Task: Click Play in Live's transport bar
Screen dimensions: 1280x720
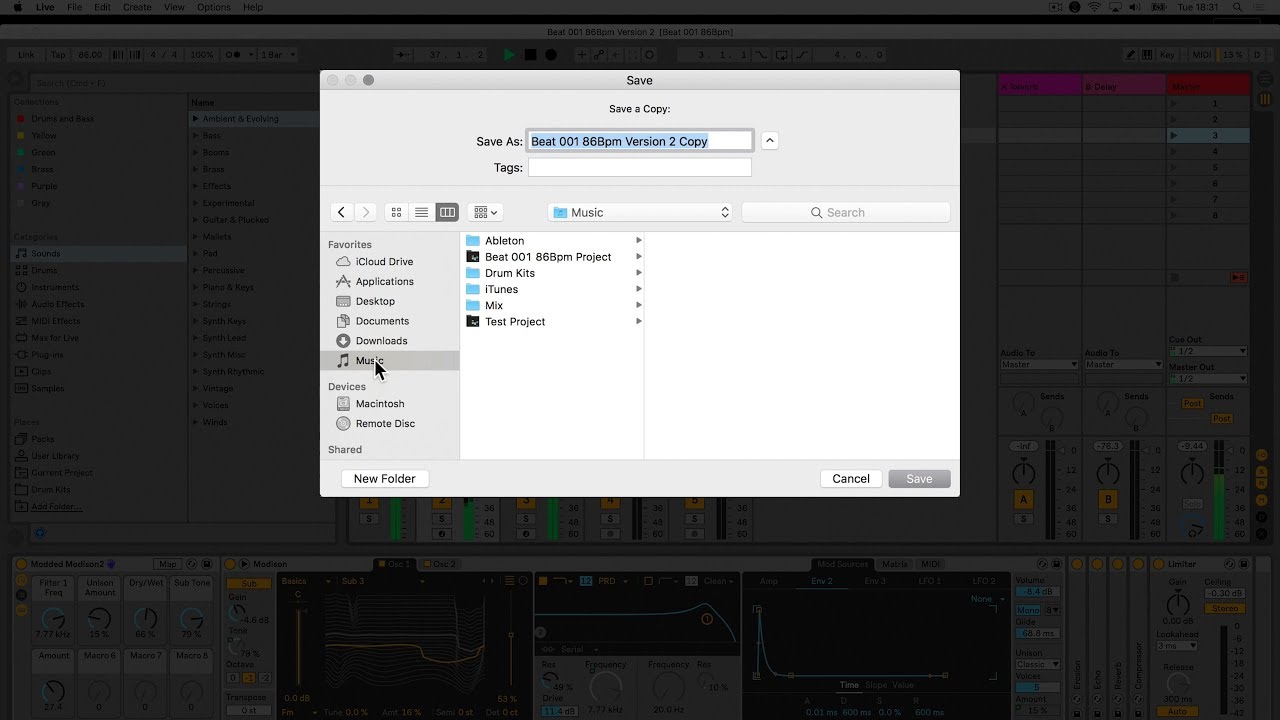Action: pyautogui.click(x=509, y=55)
